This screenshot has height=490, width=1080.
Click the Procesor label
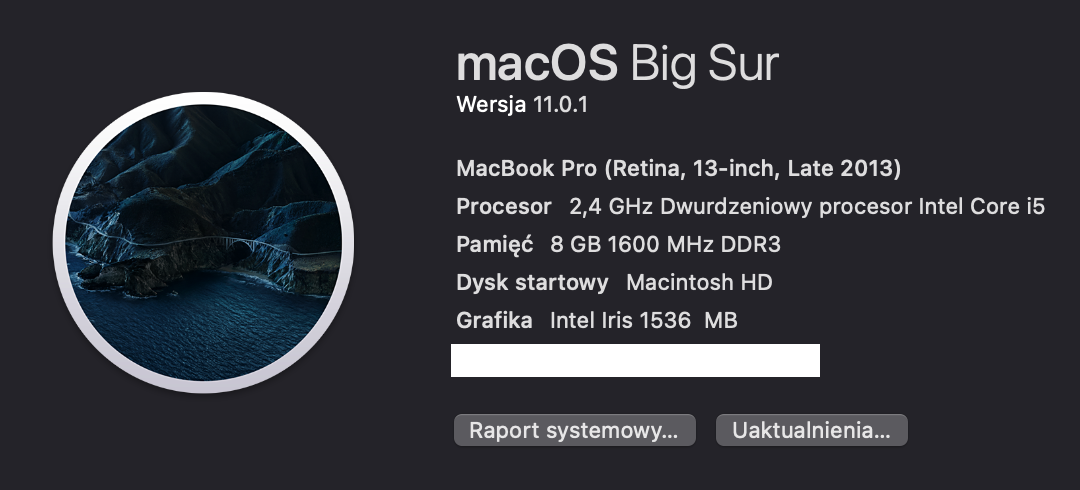tap(503, 206)
